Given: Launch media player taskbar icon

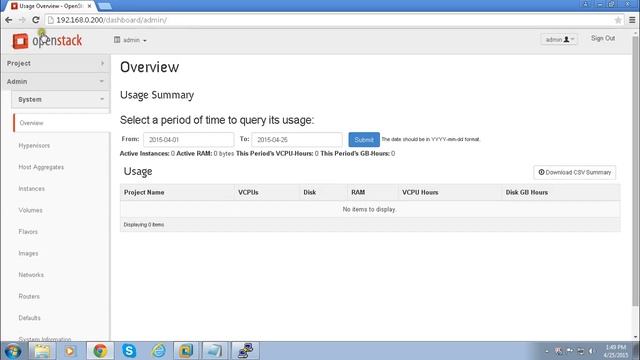Looking at the screenshot, I should [x=70, y=351].
